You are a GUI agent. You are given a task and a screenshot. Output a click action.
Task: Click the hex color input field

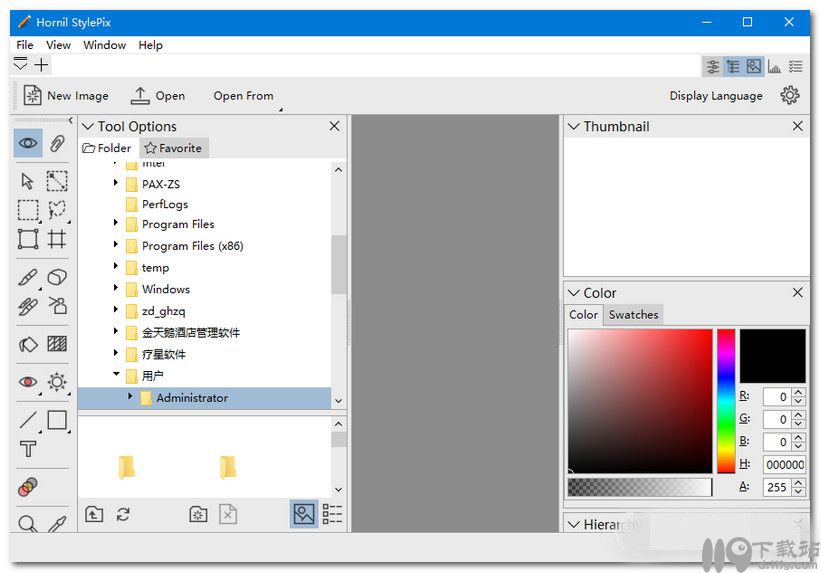(x=785, y=465)
